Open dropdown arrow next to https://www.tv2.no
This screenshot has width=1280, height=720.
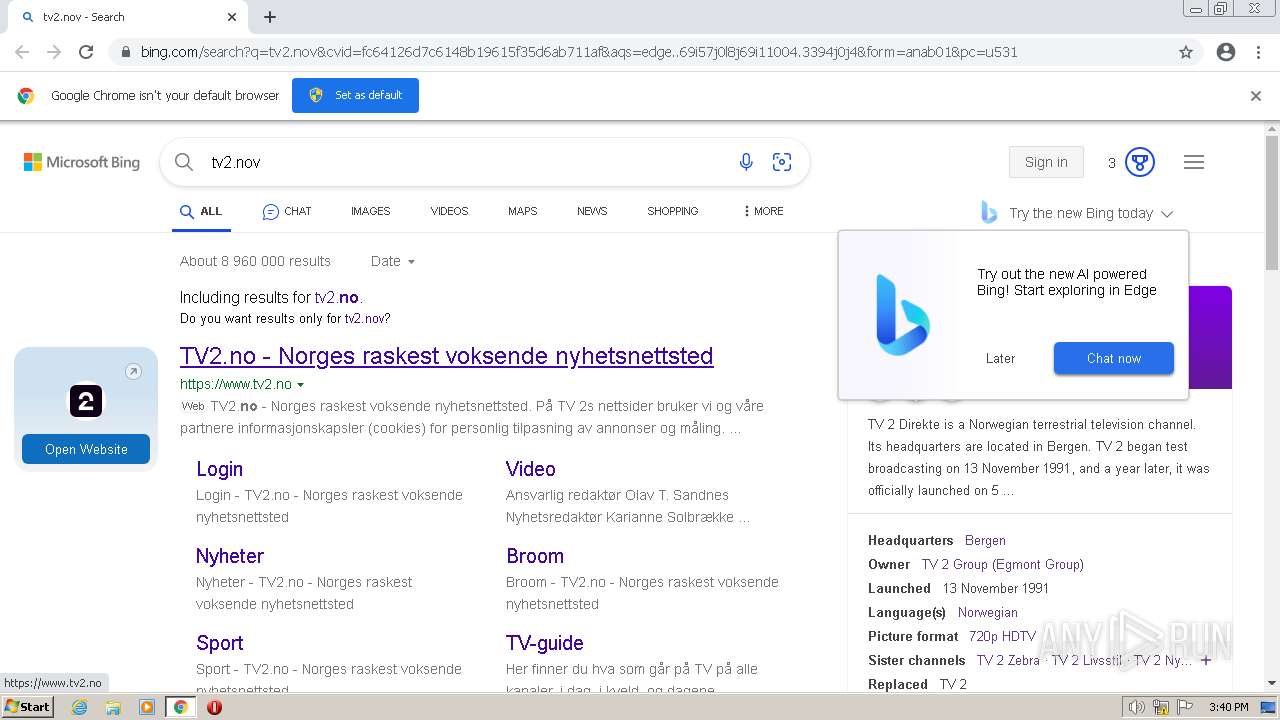(x=301, y=385)
